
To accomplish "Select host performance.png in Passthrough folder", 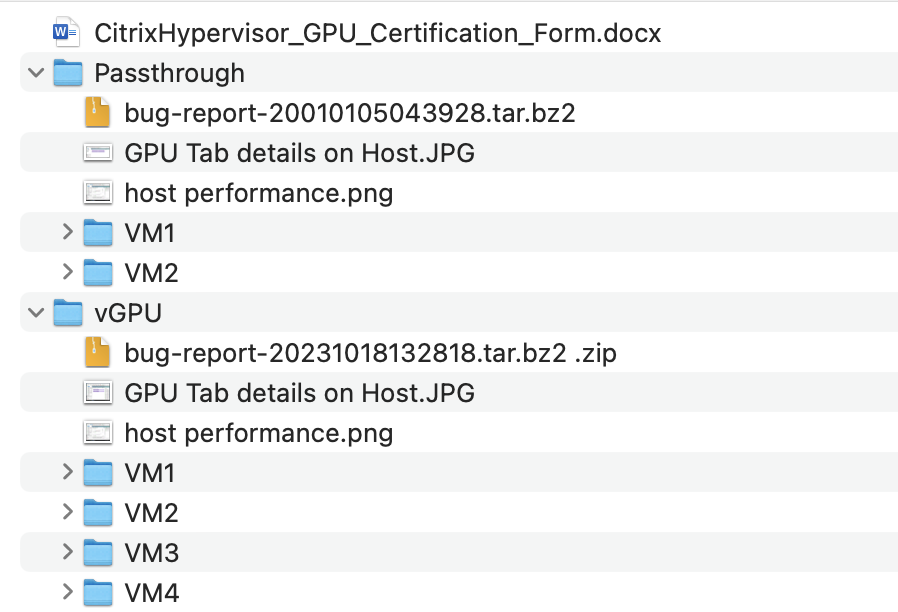I will [259, 194].
